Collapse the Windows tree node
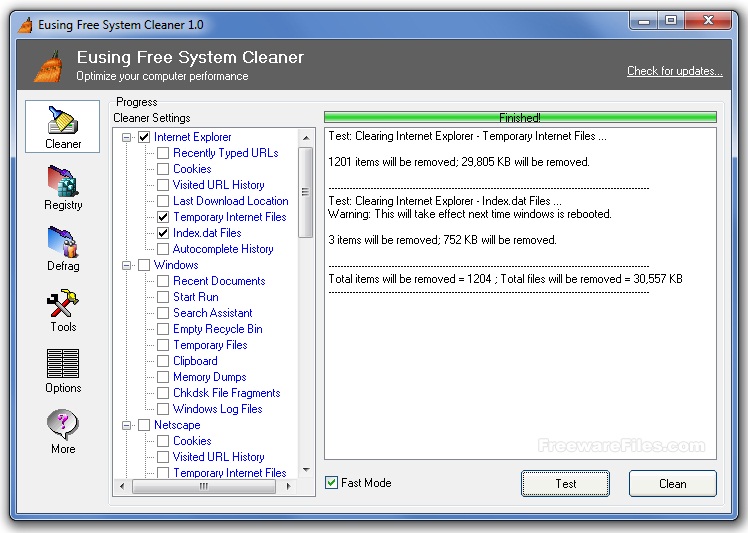The width and height of the screenshot is (748, 533). (127, 265)
